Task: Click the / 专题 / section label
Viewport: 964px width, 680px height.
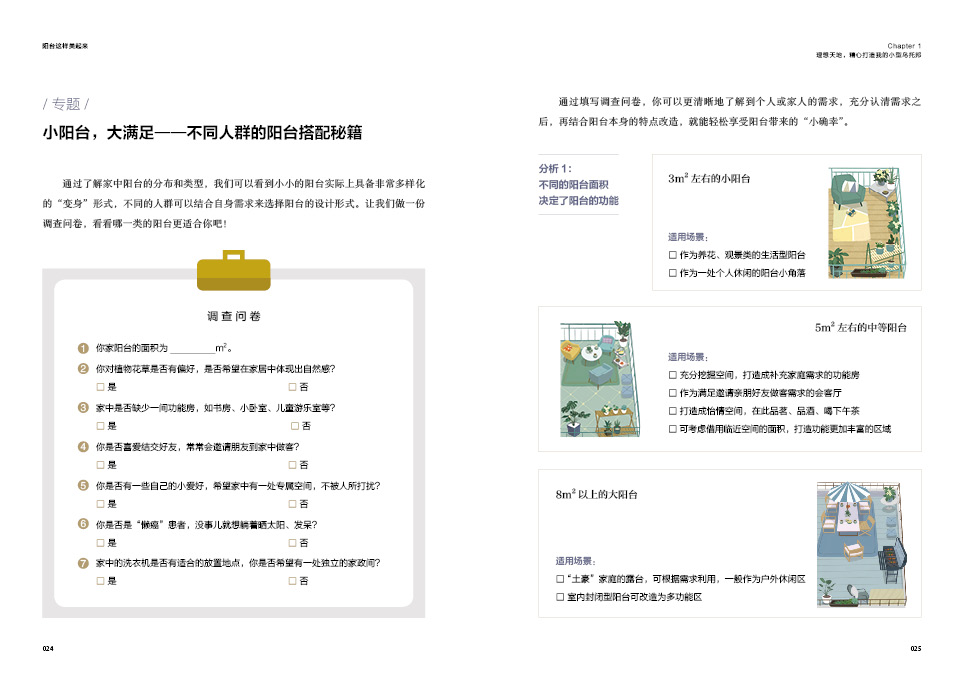Action: point(66,104)
